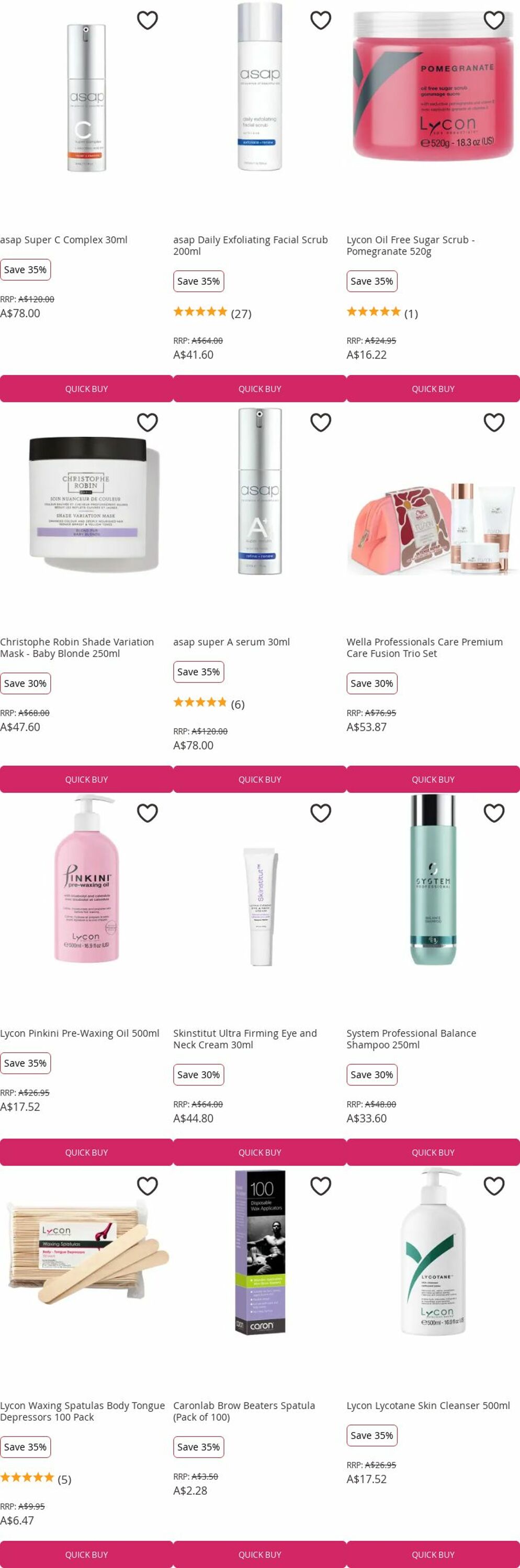Image resolution: width=520 pixels, height=1568 pixels.
Task: Wishlist the Lycon Pomegranate Sugar Scrub
Action: tap(494, 20)
